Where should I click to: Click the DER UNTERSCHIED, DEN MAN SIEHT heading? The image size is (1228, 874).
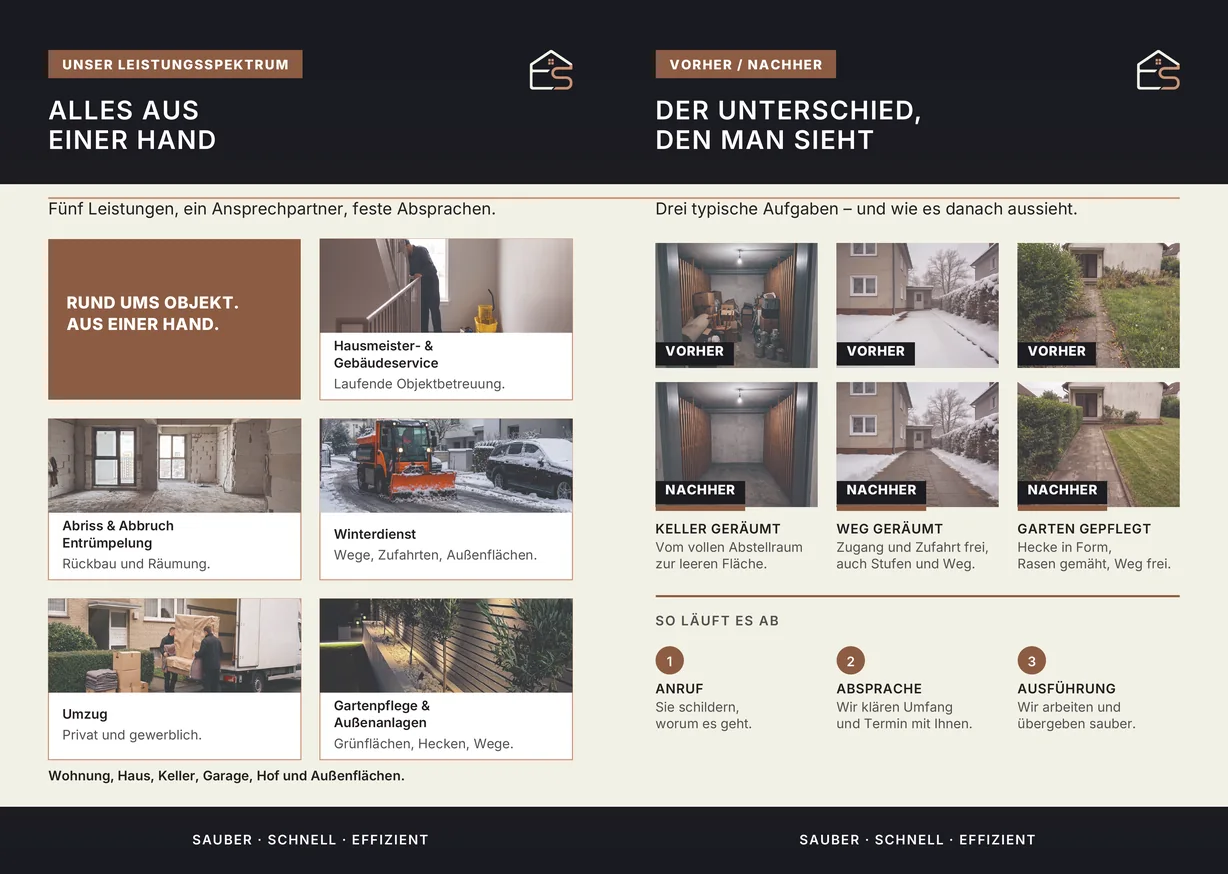click(788, 125)
